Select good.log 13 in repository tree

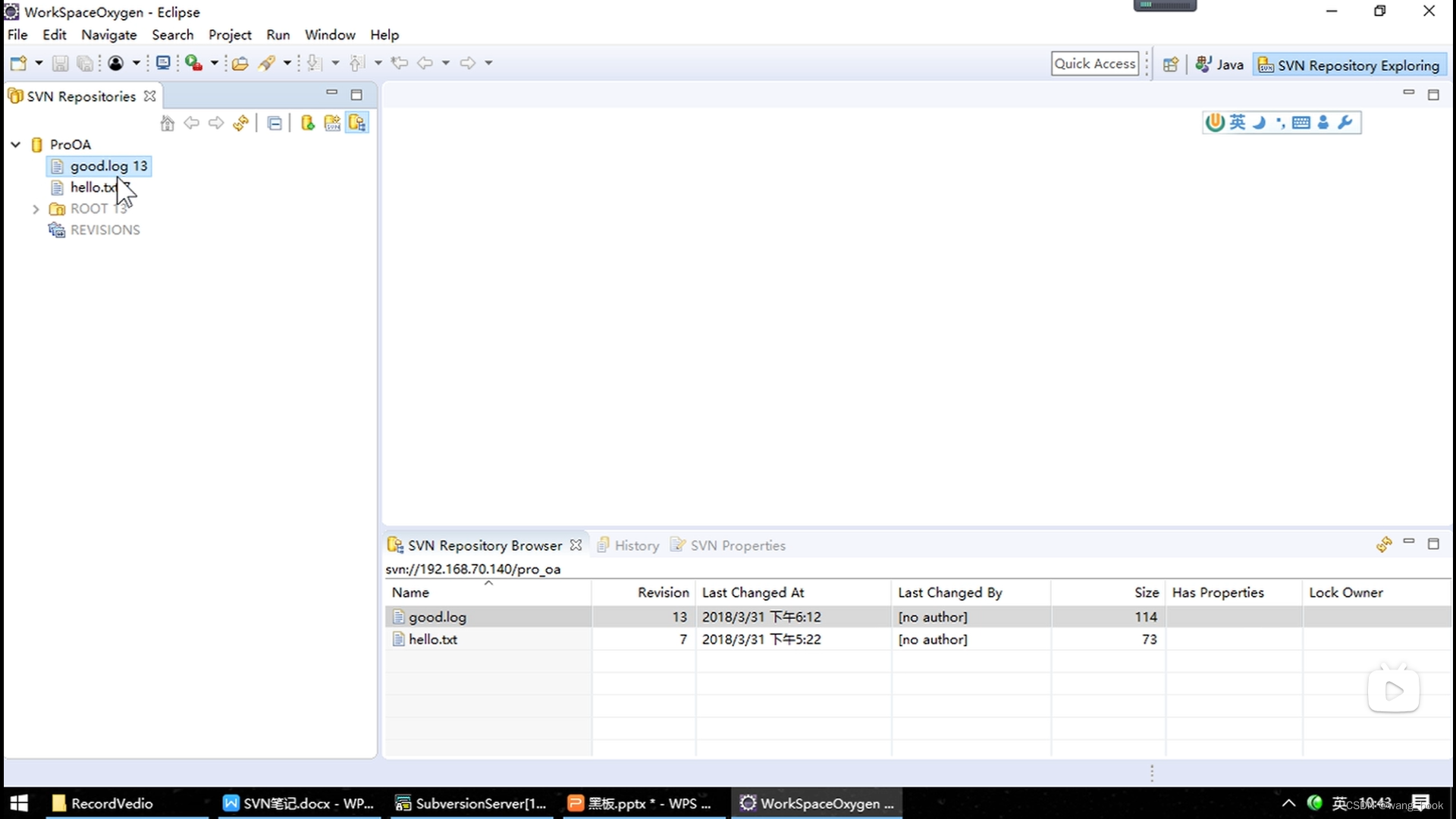(x=100, y=166)
